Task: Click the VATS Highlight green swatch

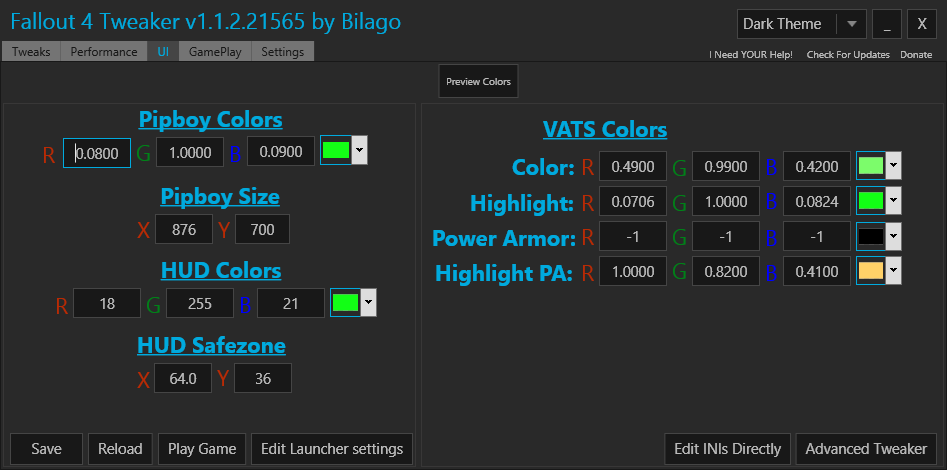Action: click(870, 201)
